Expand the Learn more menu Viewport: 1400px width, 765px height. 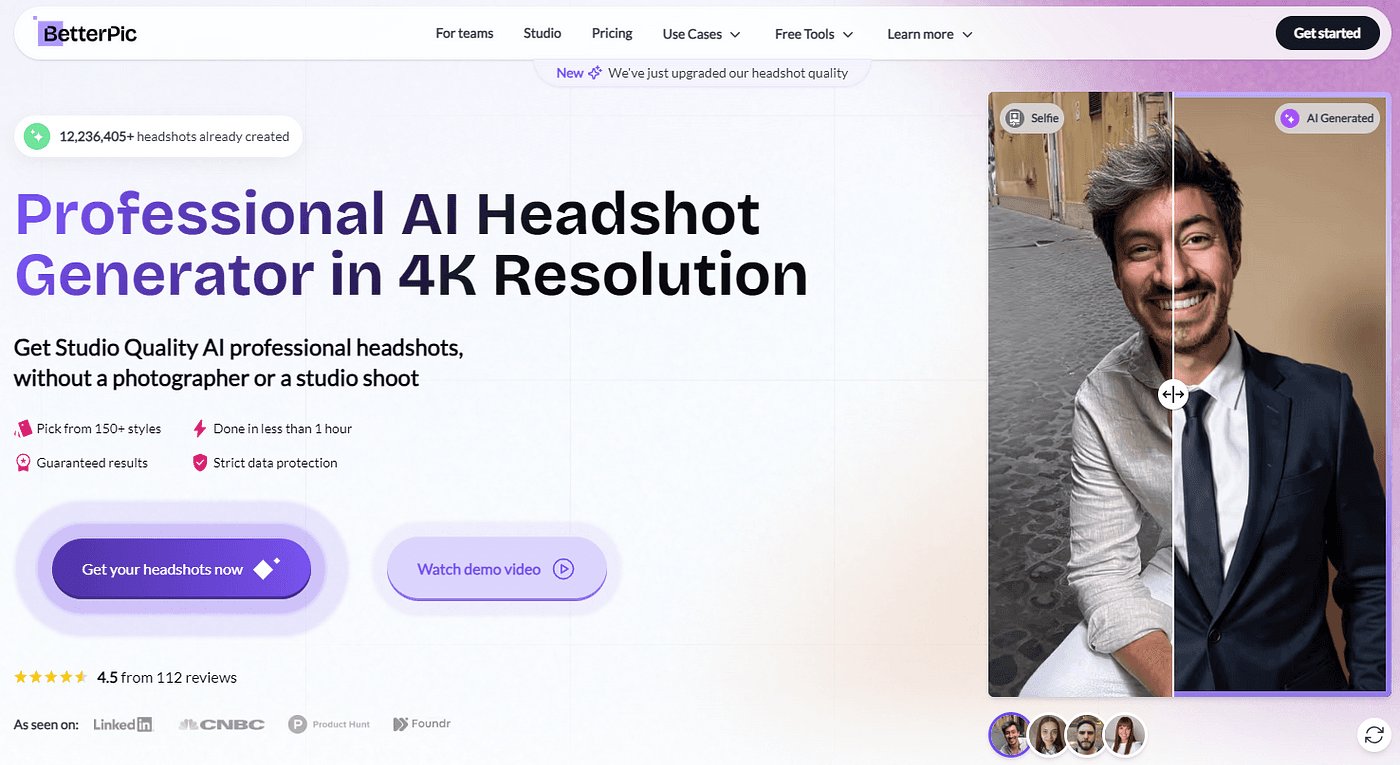[x=930, y=34]
